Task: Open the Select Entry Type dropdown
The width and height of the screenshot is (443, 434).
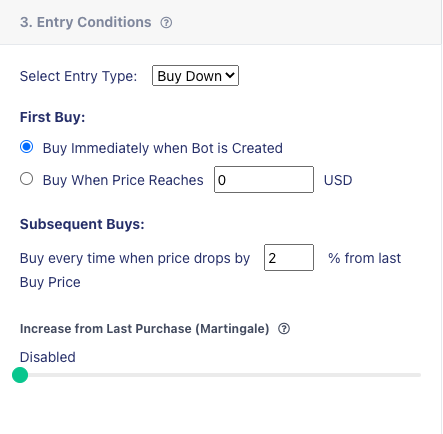Action: [x=195, y=76]
